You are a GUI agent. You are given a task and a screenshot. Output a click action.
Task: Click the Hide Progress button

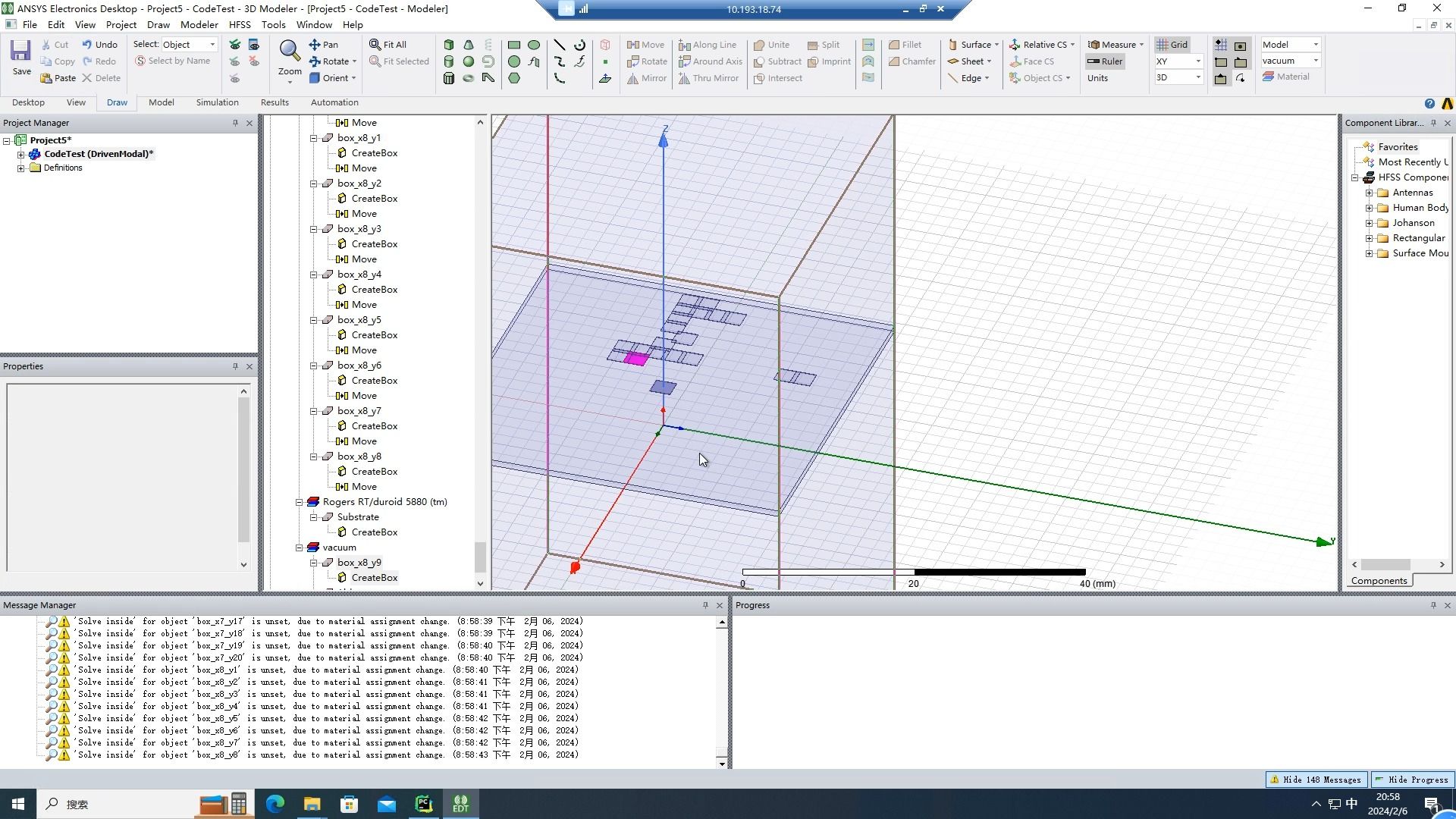[1412, 780]
